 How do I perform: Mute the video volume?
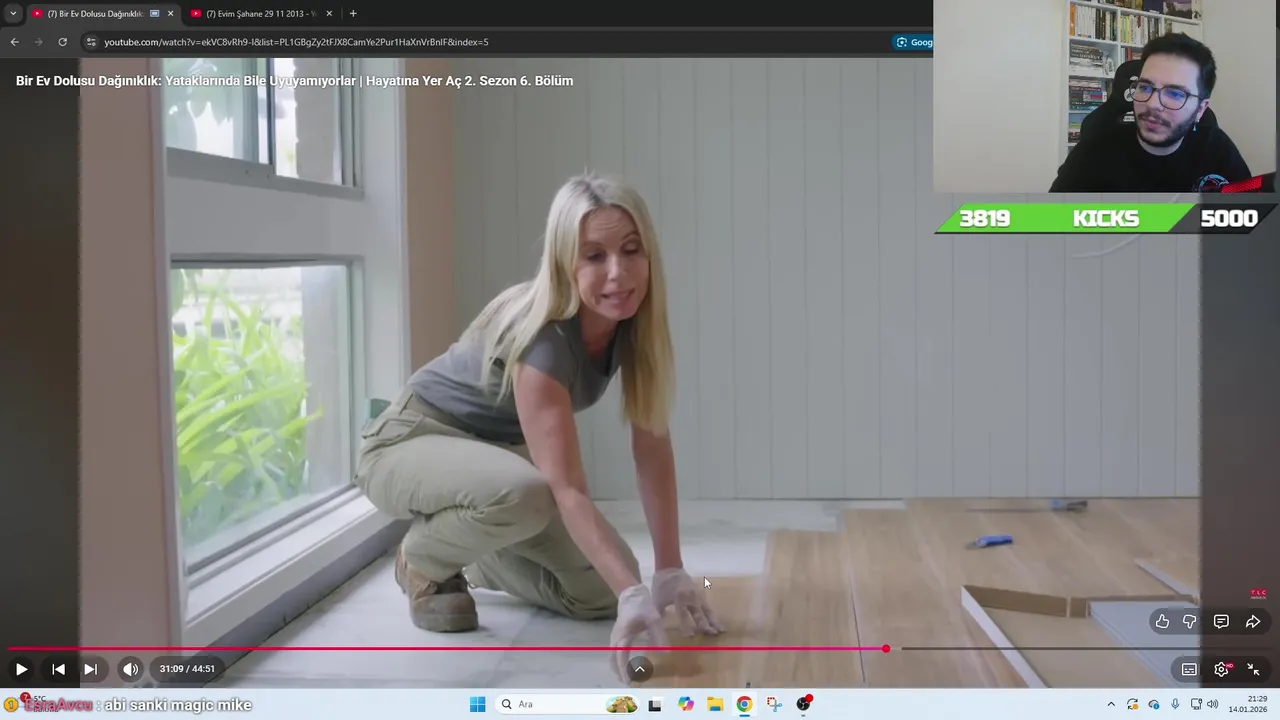tap(130, 669)
